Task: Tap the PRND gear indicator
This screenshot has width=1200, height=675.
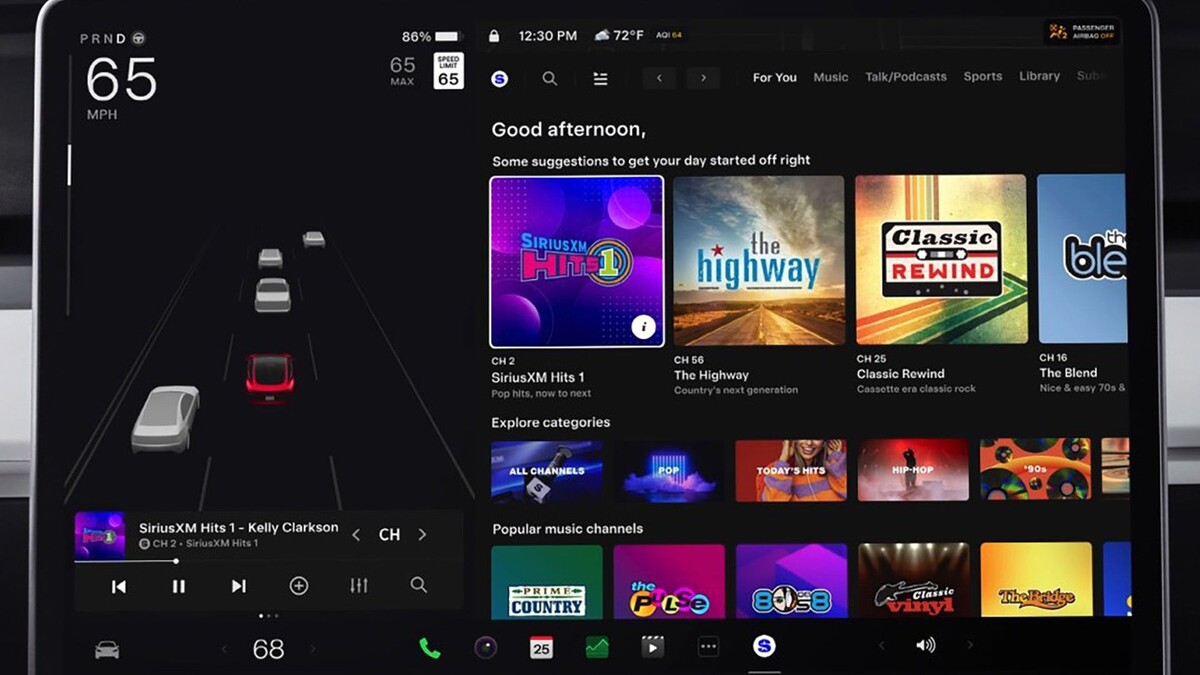Action: click(112, 39)
